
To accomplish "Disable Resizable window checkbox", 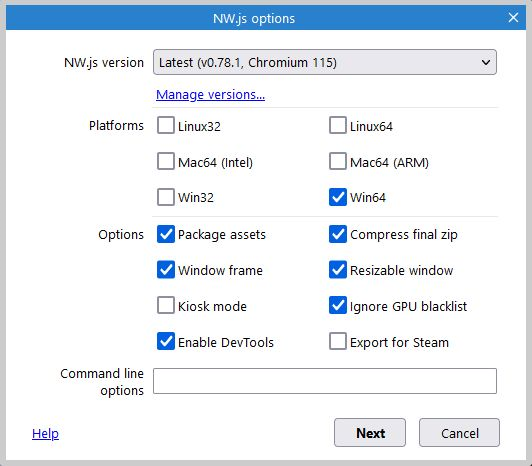I will point(338,269).
